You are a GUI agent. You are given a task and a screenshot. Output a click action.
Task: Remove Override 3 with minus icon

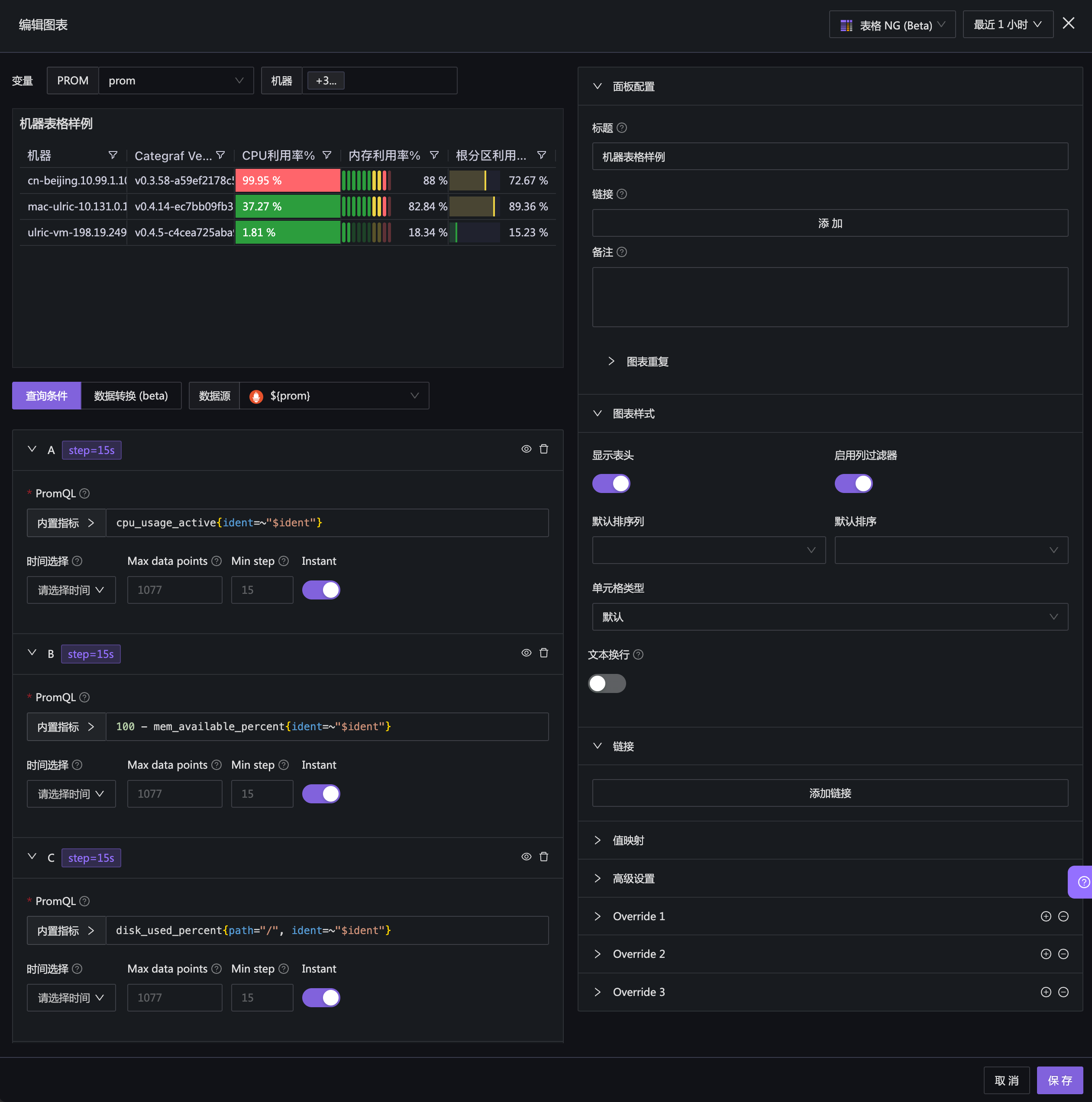click(x=1063, y=992)
